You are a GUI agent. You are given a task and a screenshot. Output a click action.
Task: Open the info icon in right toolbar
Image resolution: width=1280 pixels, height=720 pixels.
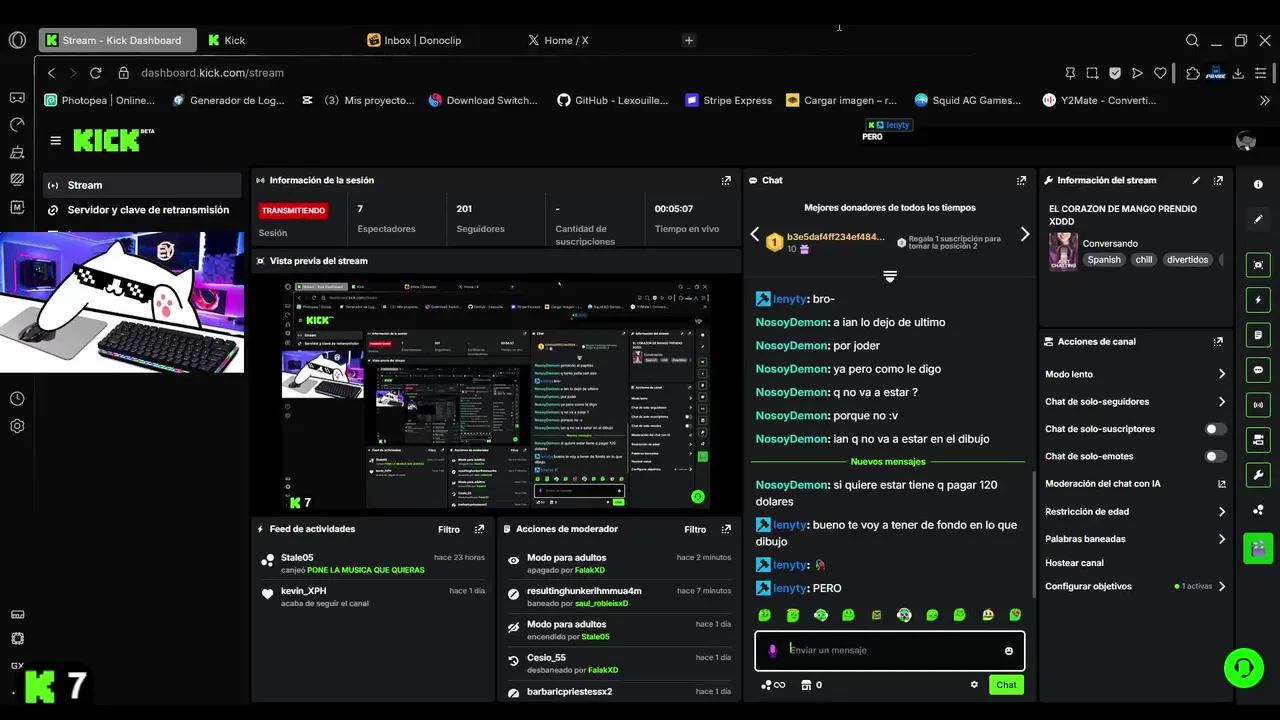point(1258,184)
